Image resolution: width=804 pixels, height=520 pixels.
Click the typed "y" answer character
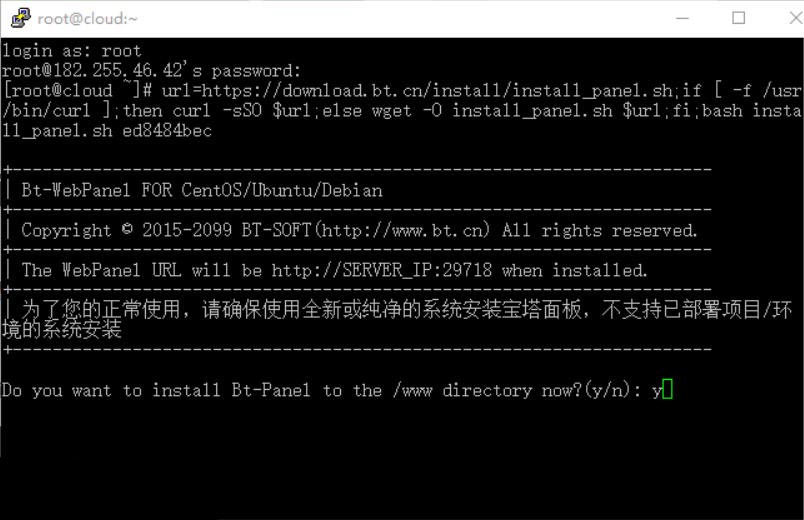[x=657, y=390]
